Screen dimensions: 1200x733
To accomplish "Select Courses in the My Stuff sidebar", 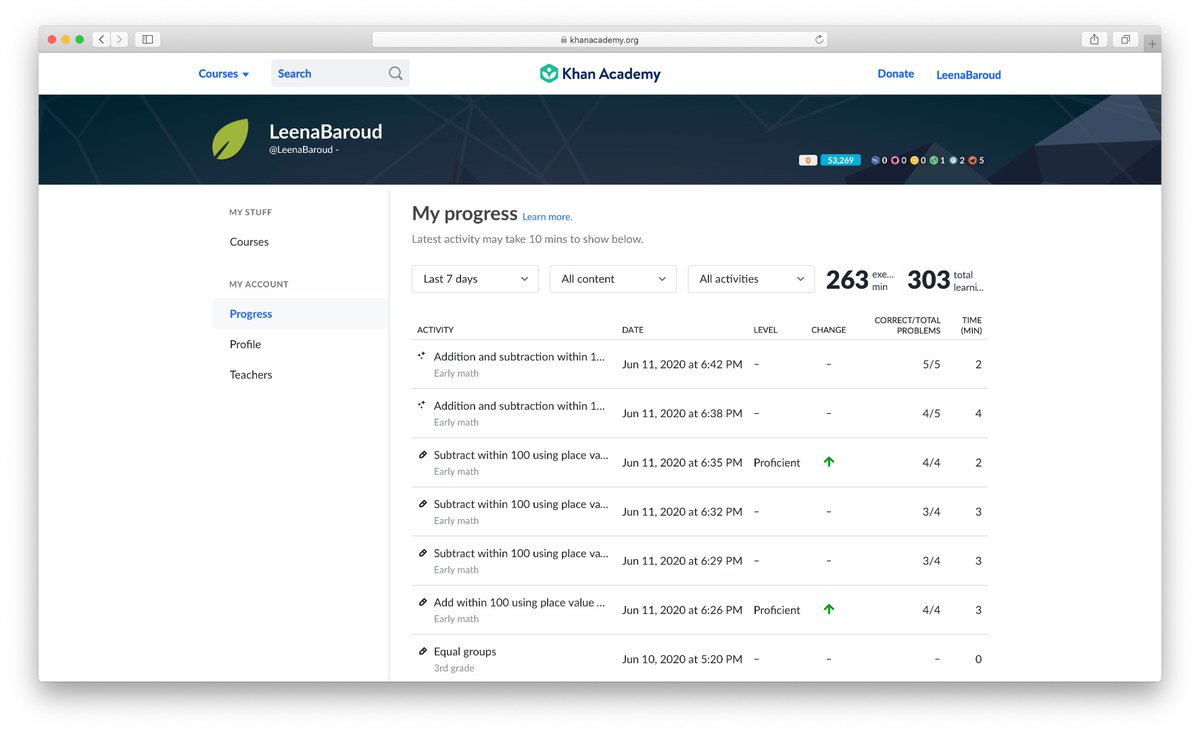I will pyautogui.click(x=249, y=242).
